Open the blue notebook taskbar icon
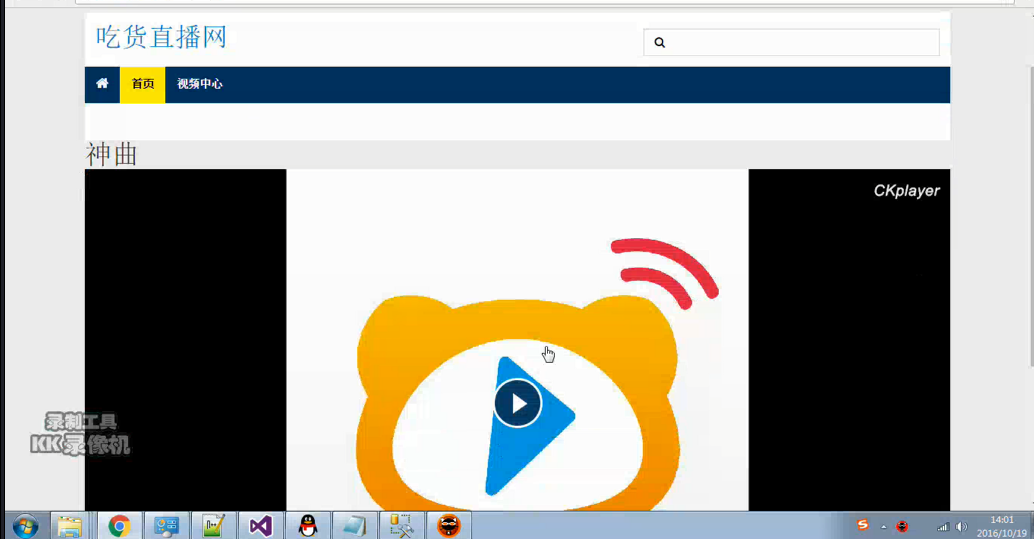 (355, 526)
